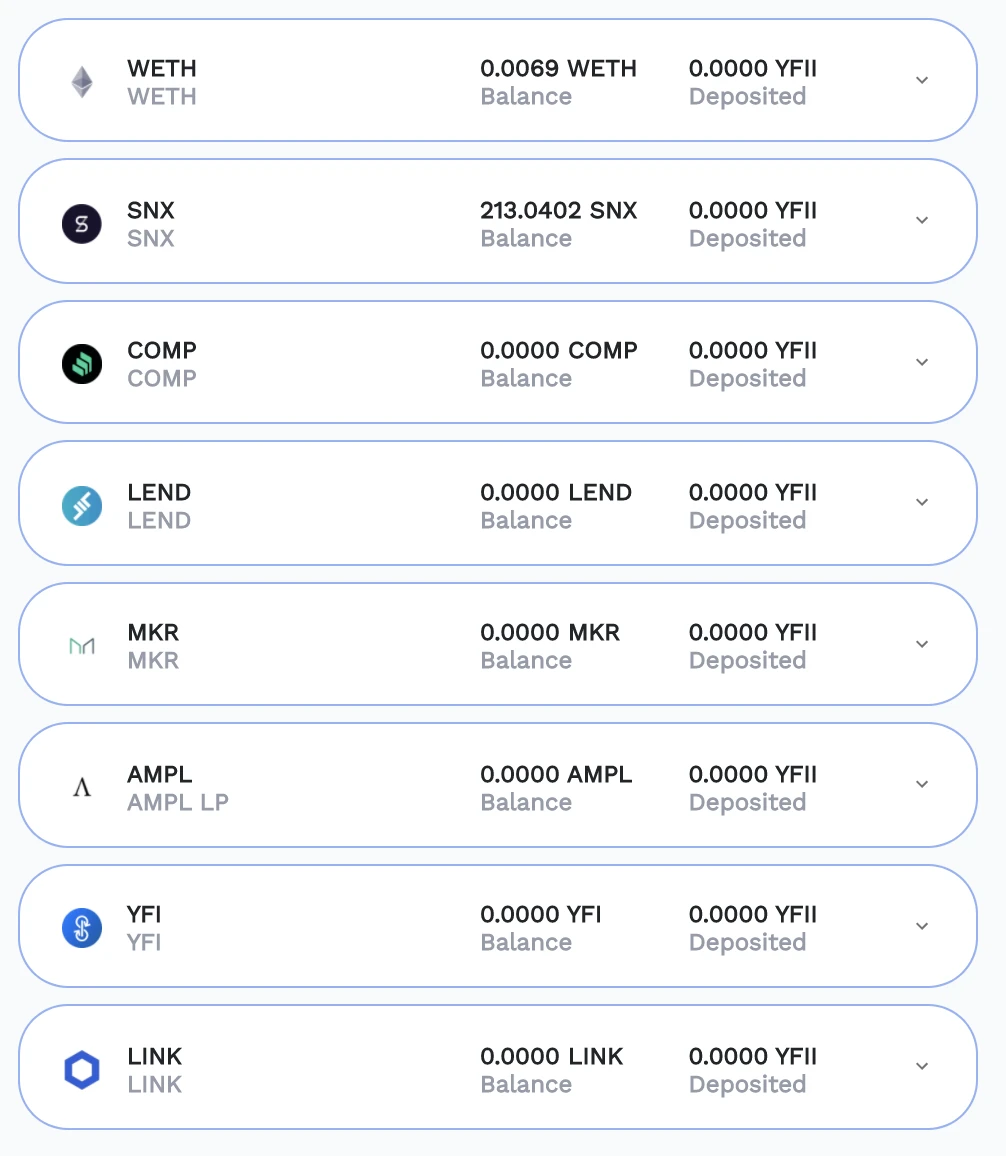
Task: Select the COMP green cube icon
Action: 82,363
